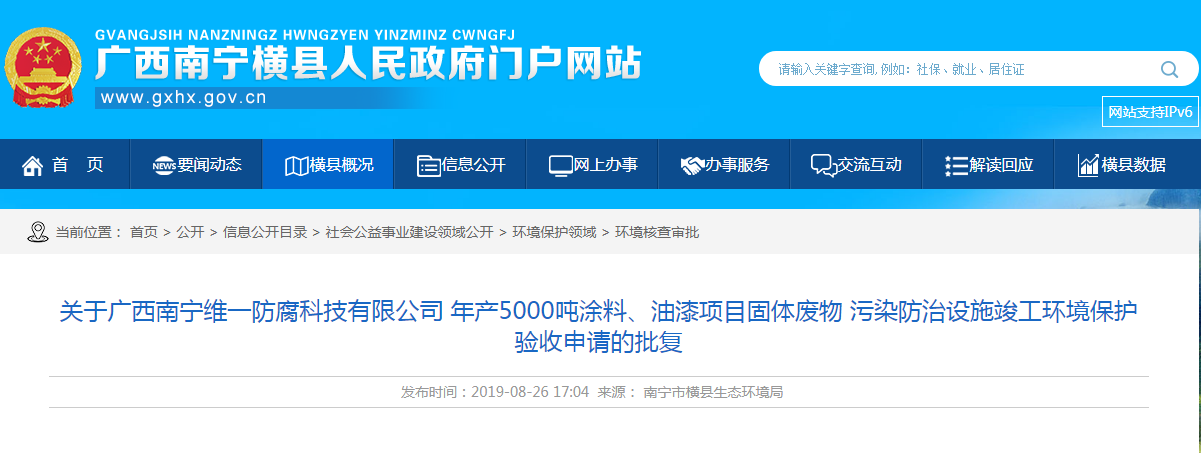Image resolution: width=1201 pixels, height=453 pixels.
Task: Select the 办事服务 menu item
Action: click(x=724, y=164)
